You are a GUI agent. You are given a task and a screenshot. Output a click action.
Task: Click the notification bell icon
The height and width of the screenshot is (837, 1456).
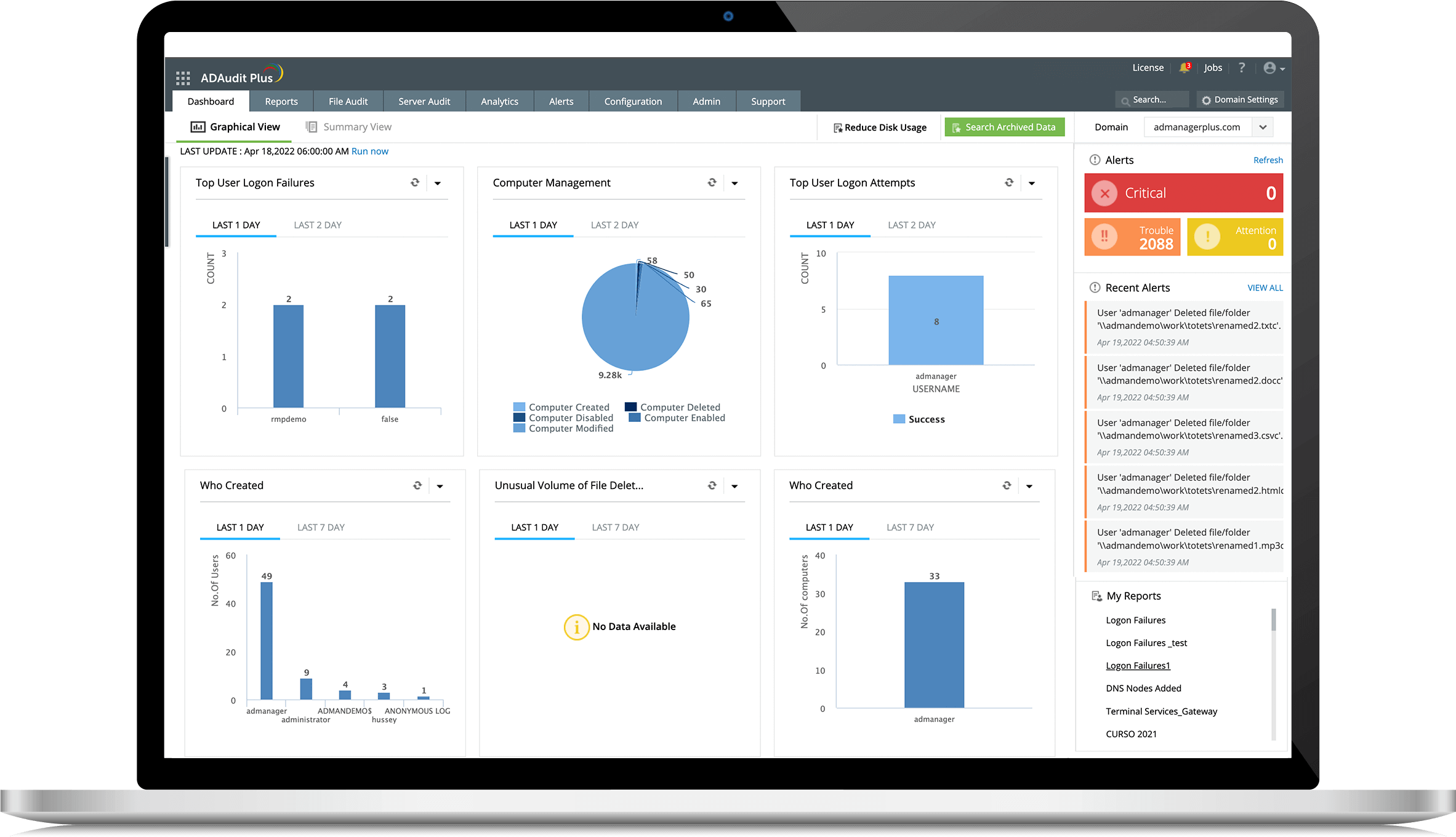tap(1183, 68)
